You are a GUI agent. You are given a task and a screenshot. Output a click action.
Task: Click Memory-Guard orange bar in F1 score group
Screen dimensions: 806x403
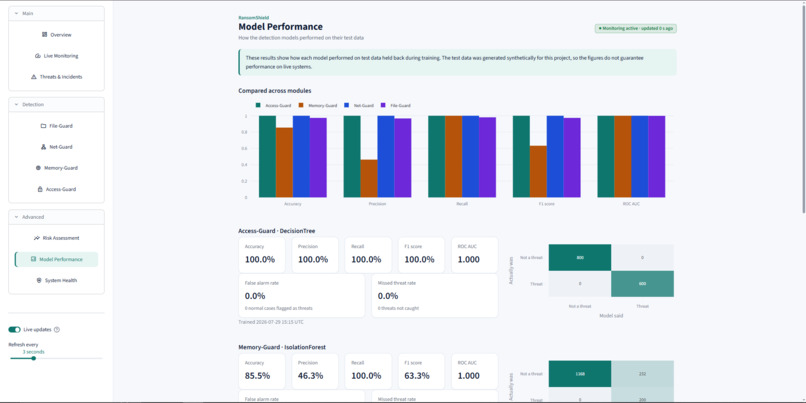pyautogui.click(x=538, y=171)
